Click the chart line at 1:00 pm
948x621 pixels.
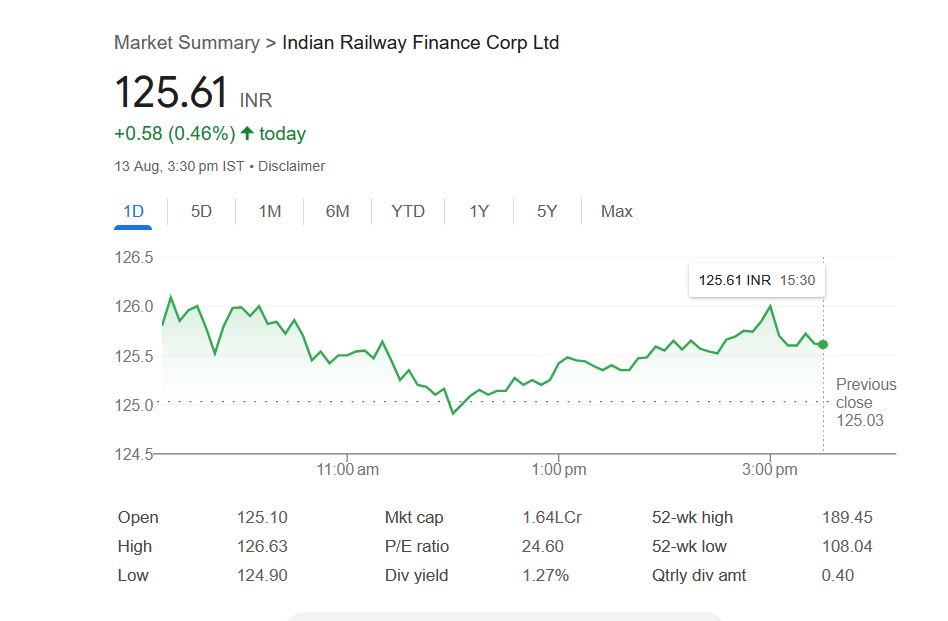558,363
